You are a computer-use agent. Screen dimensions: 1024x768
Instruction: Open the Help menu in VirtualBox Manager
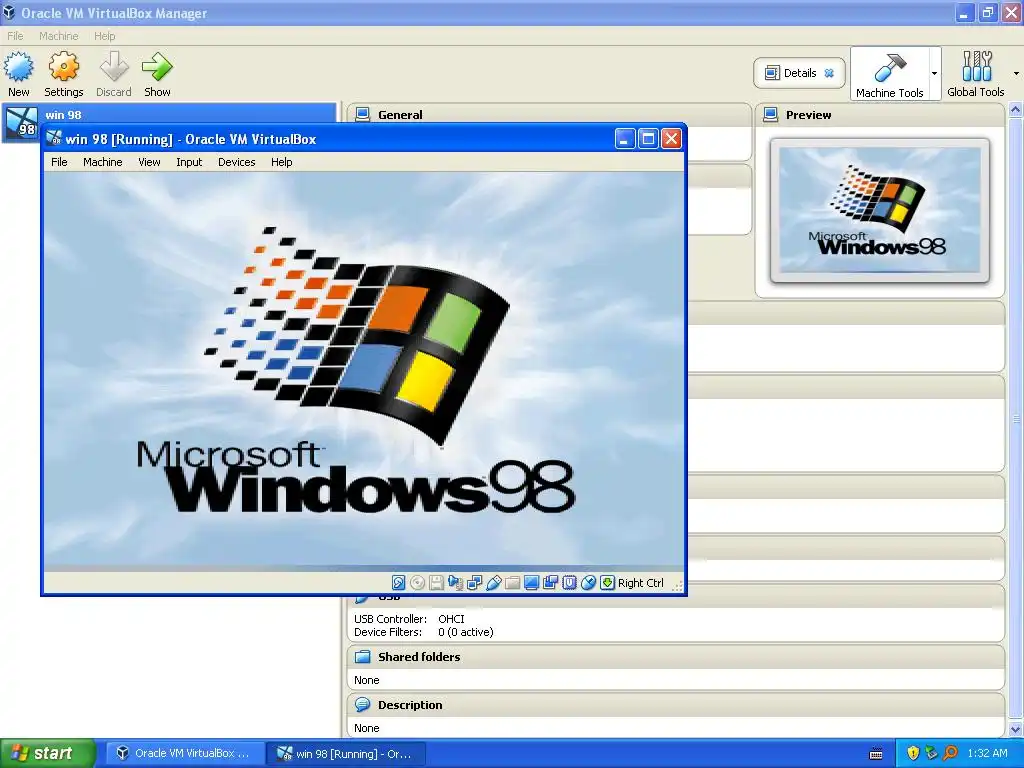(104, 36)
